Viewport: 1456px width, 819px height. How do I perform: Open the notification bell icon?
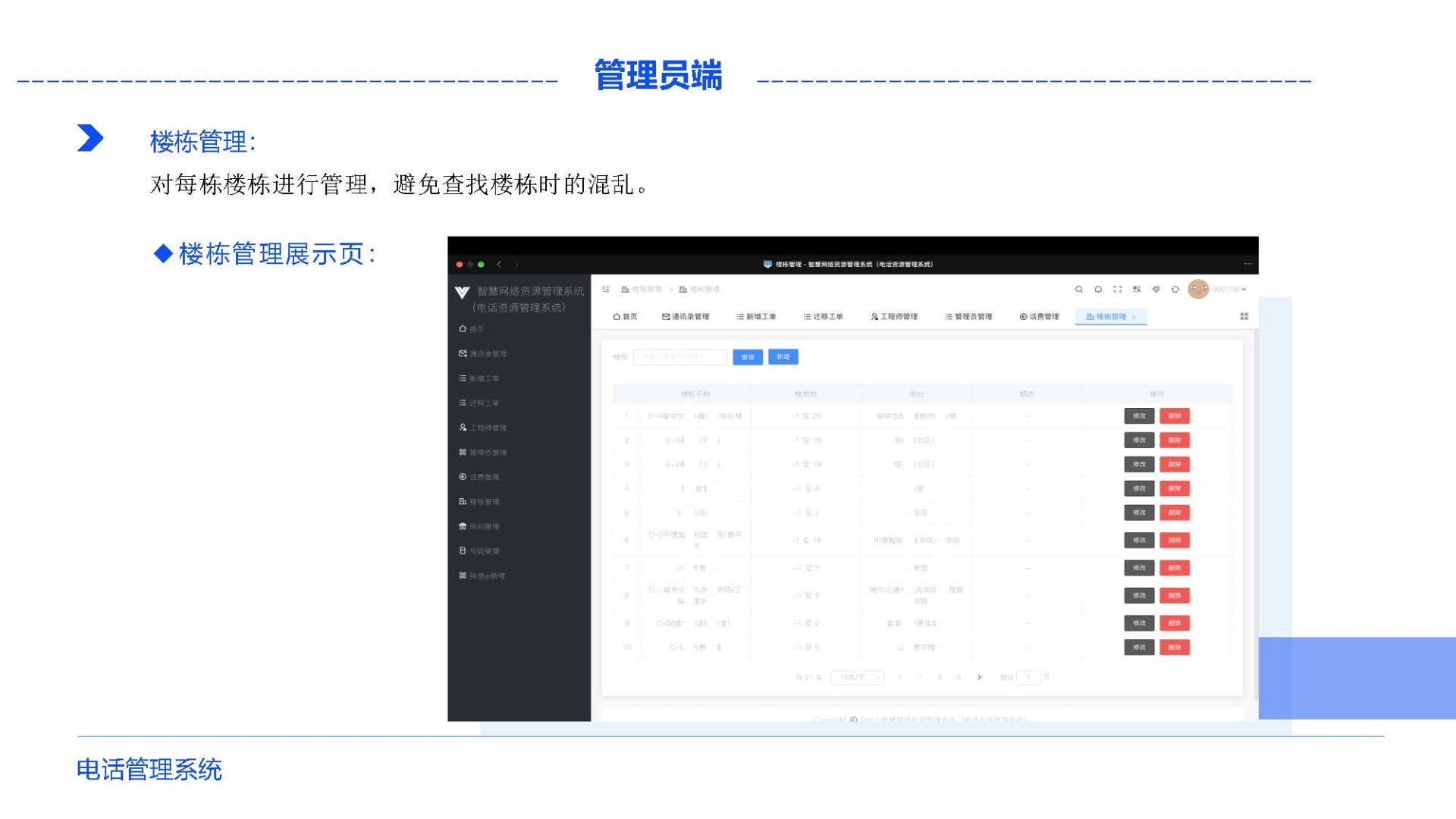pyautogui.click(x=1098, y=289)
